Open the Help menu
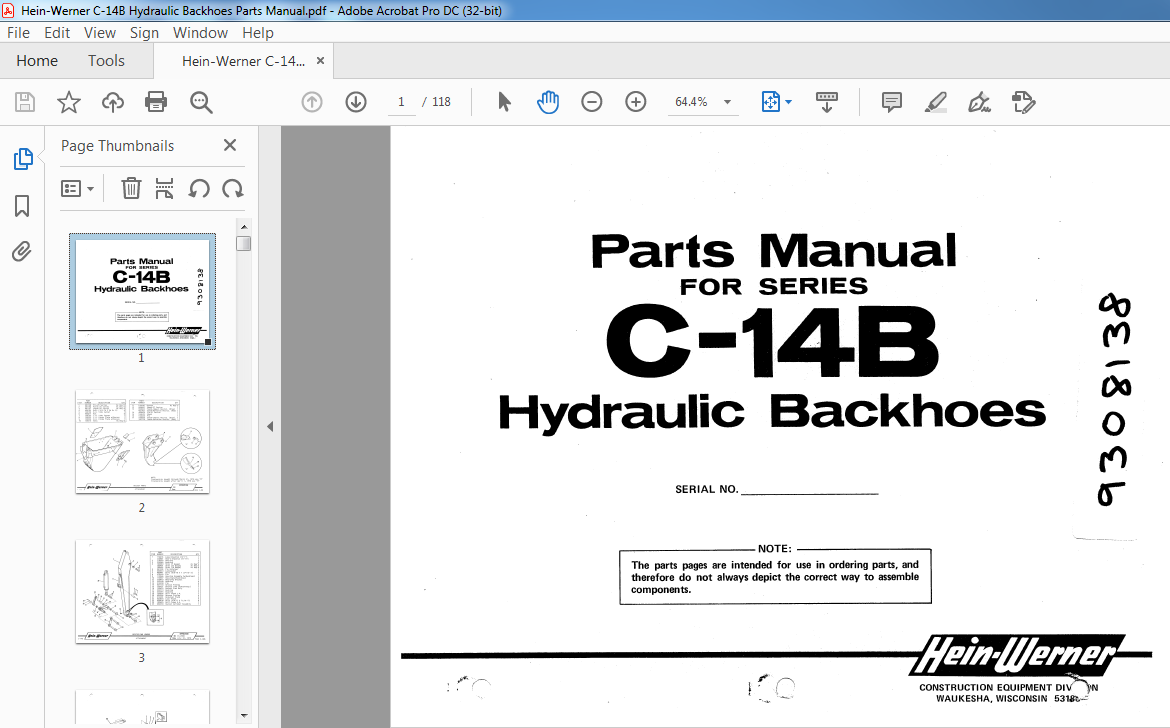The width and height of the screenshot is (1170, 728). [x=257, y=33]
